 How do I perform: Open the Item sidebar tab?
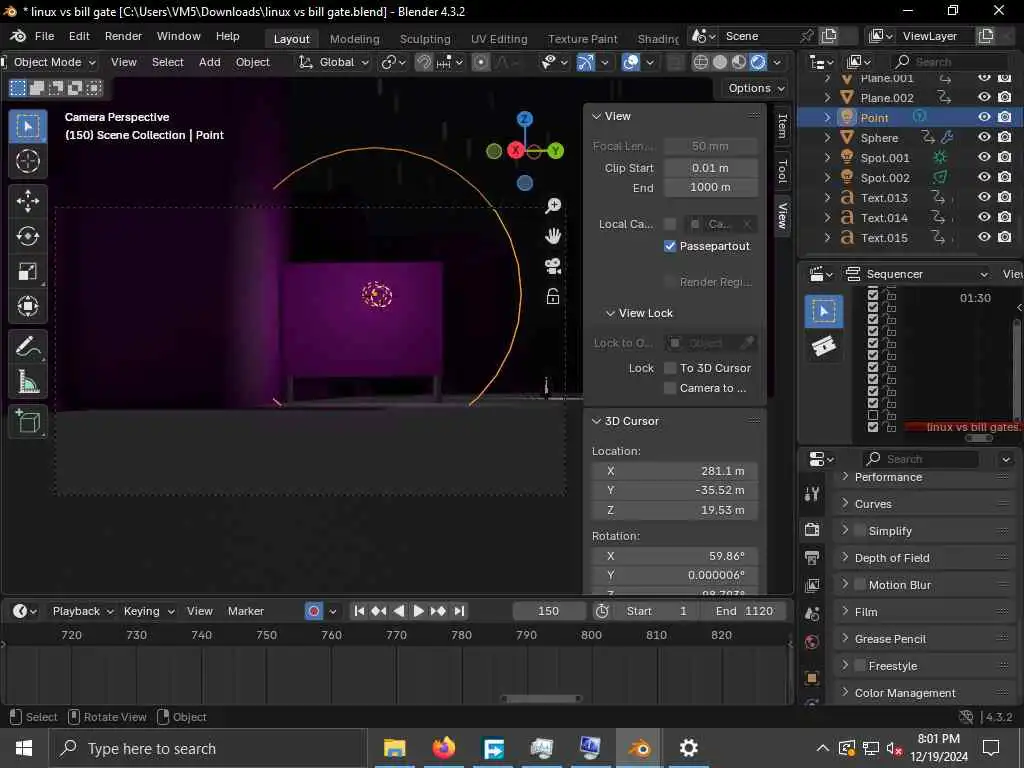(x=782, y=125)
